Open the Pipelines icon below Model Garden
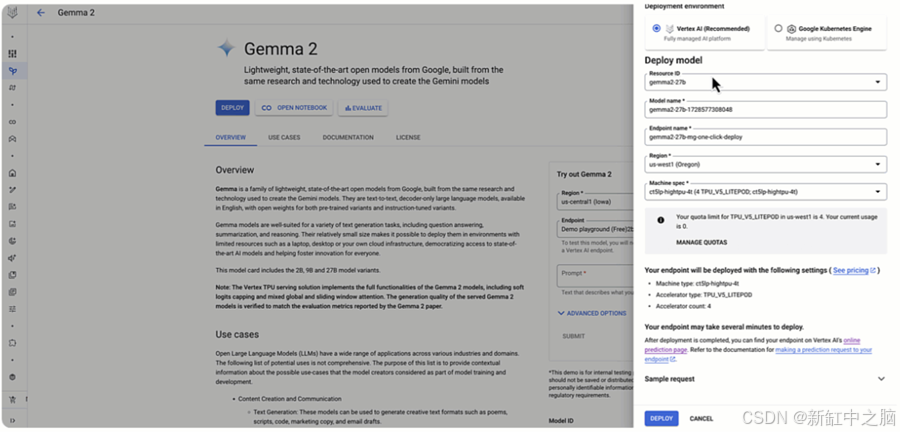The image size is (900, 433). (x=13, y=88)
